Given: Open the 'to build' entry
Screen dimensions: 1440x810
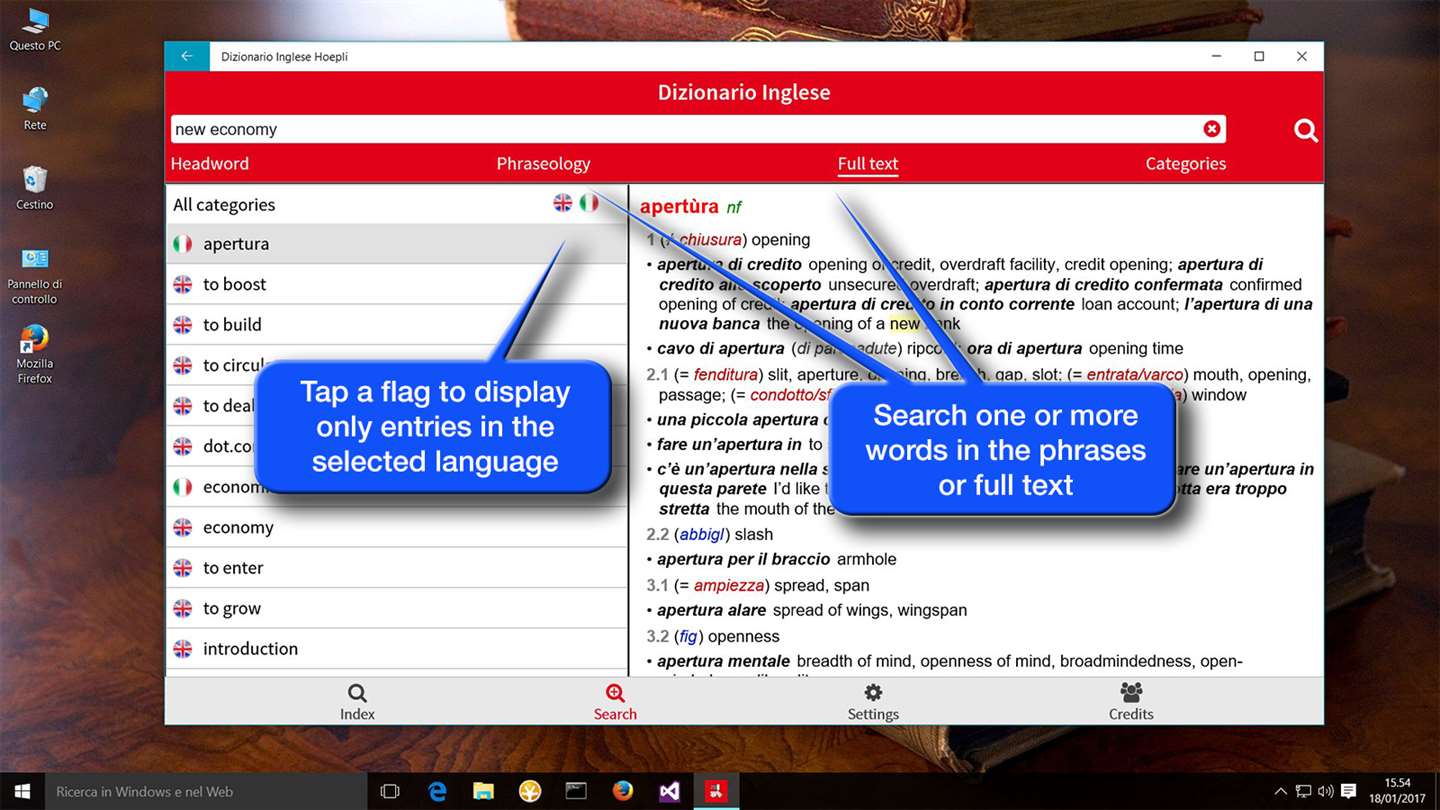Looking at the screenshot, I should click(396, 325).
